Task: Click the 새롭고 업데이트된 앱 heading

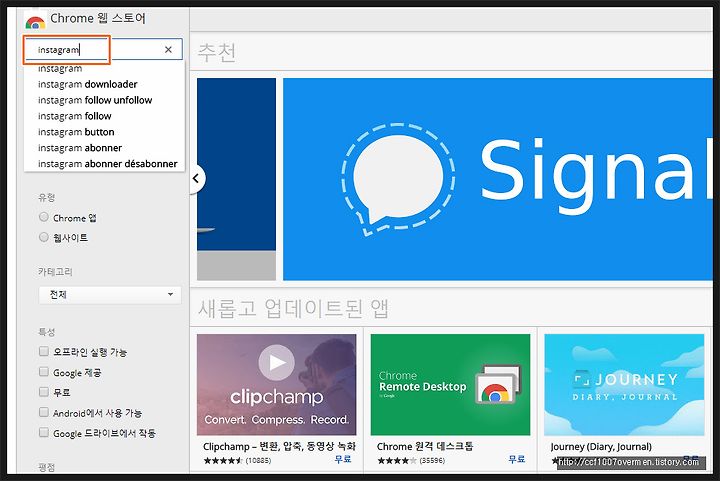Action: pyautogui.click(x=293, y=308)
